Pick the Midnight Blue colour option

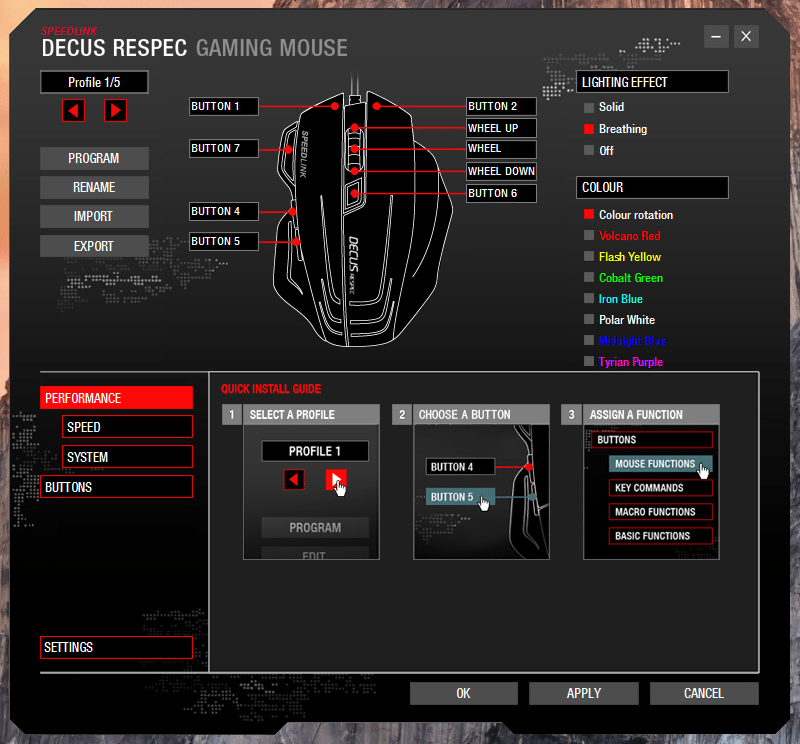click(589, 340)
